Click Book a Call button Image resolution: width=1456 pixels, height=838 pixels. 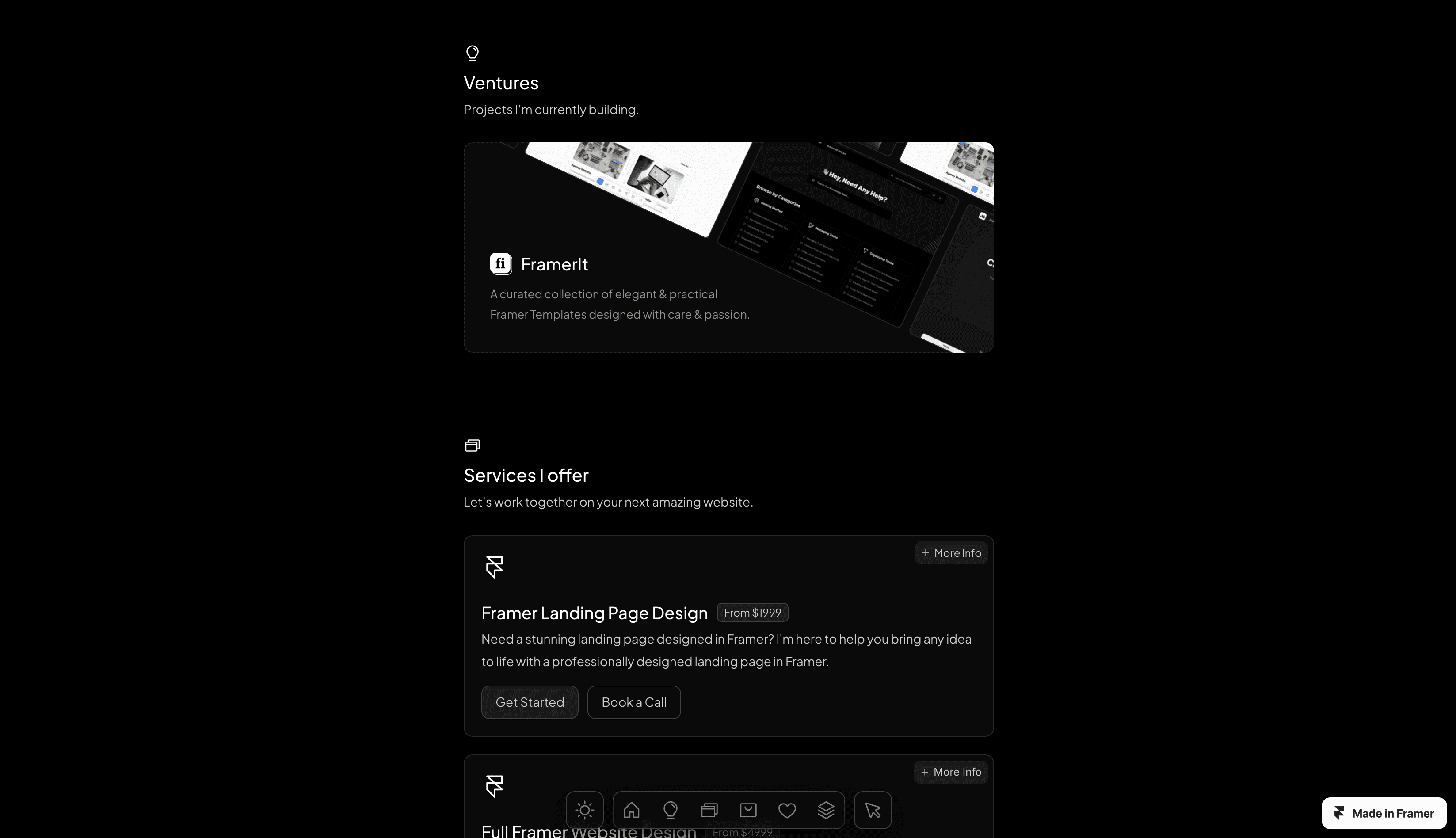coord(633,702)
